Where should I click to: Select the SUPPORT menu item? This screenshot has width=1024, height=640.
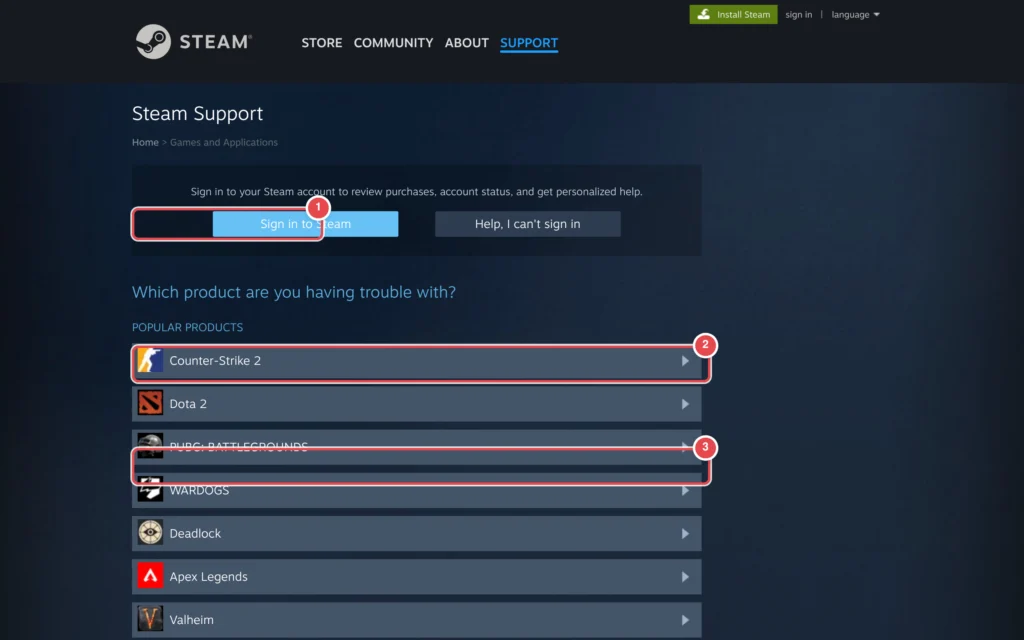point(529,43)
